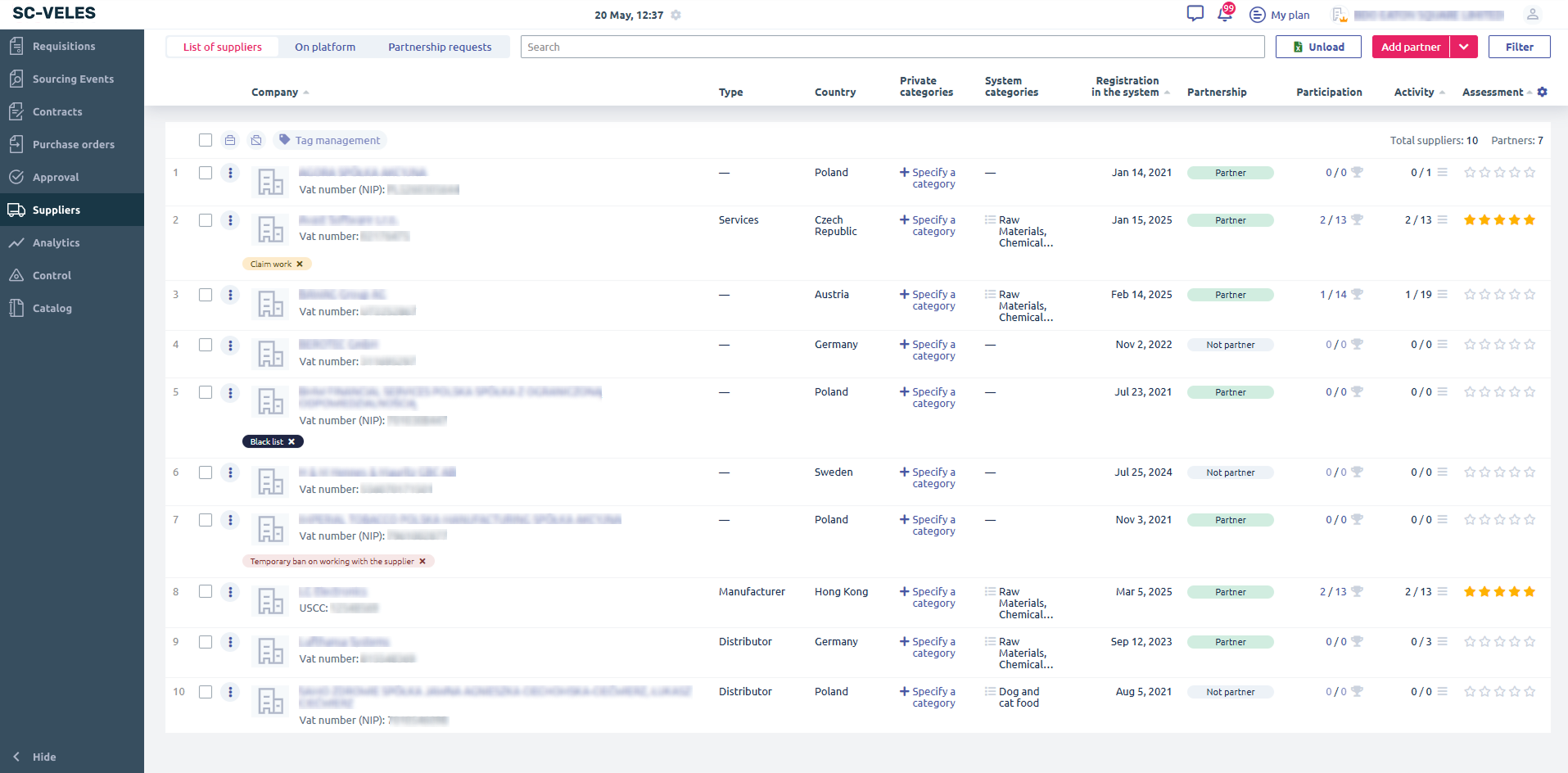Switch to the On platform tab
The width and height of the screenshot is (1568, 773).
point(325,47)
